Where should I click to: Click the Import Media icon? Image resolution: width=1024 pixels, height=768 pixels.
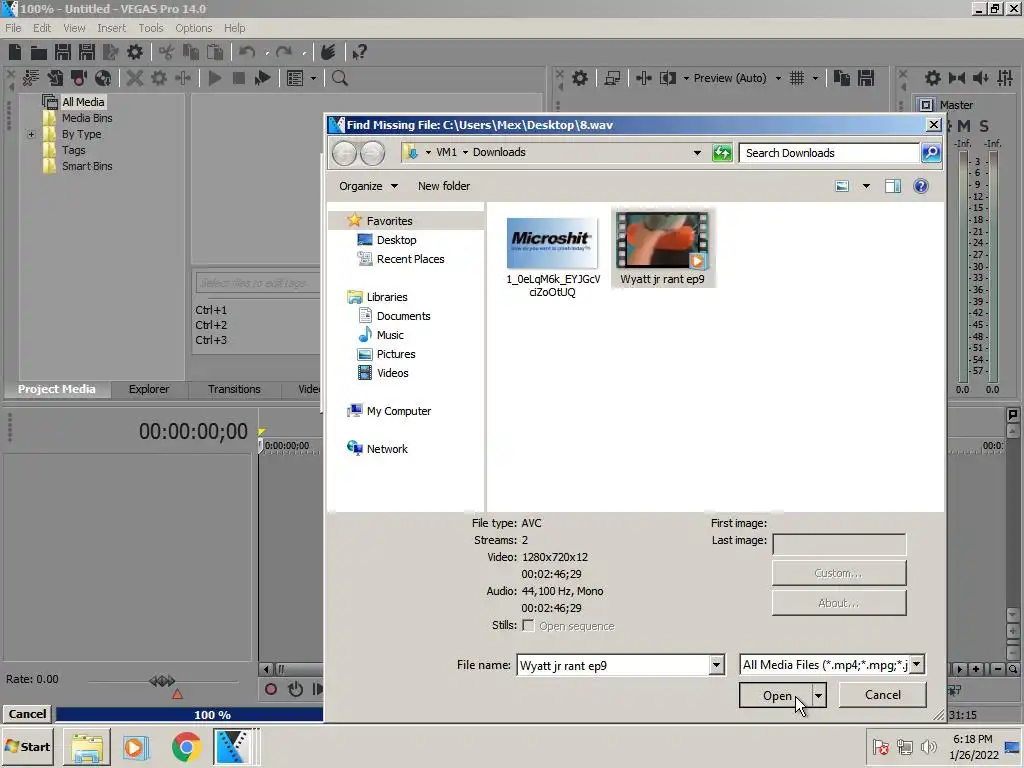(x=55, y=78)
